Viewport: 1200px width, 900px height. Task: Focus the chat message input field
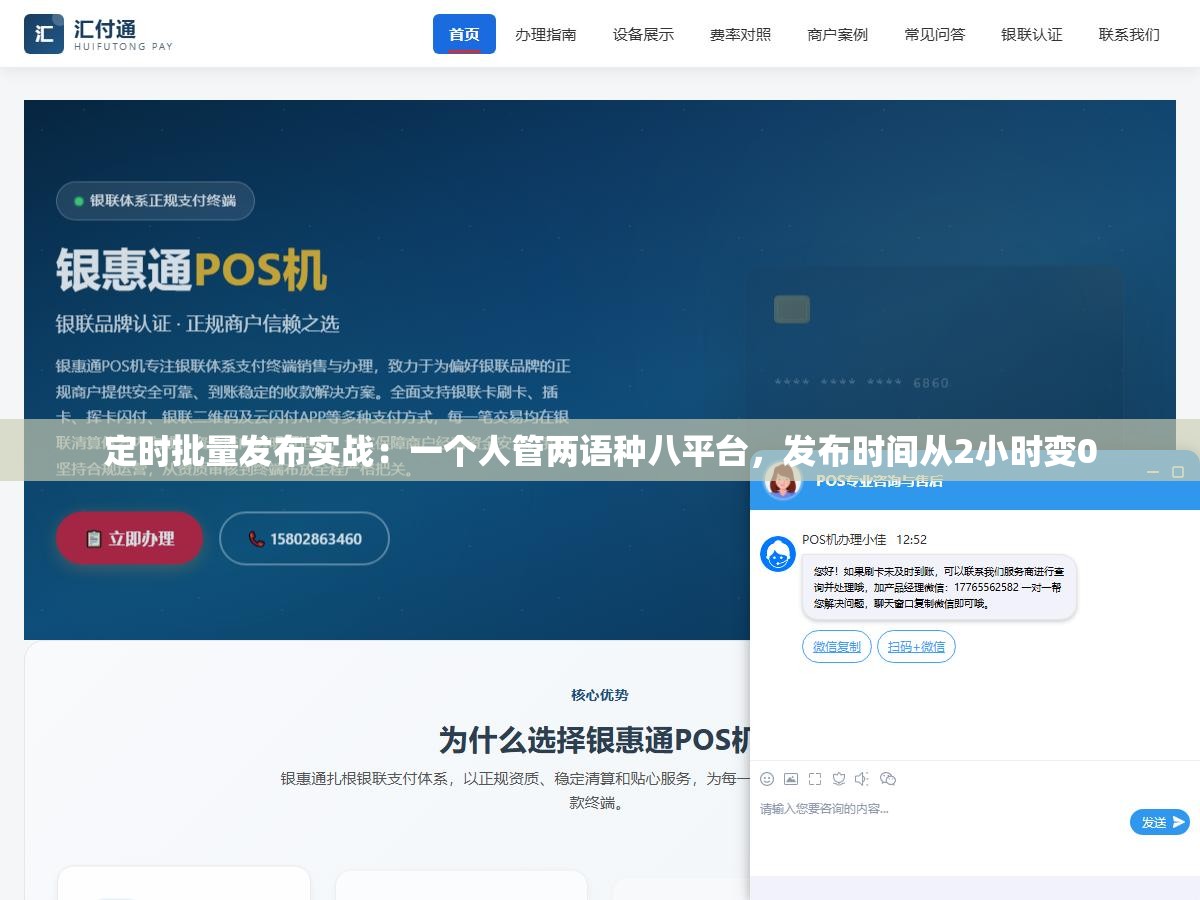(940, 822)
